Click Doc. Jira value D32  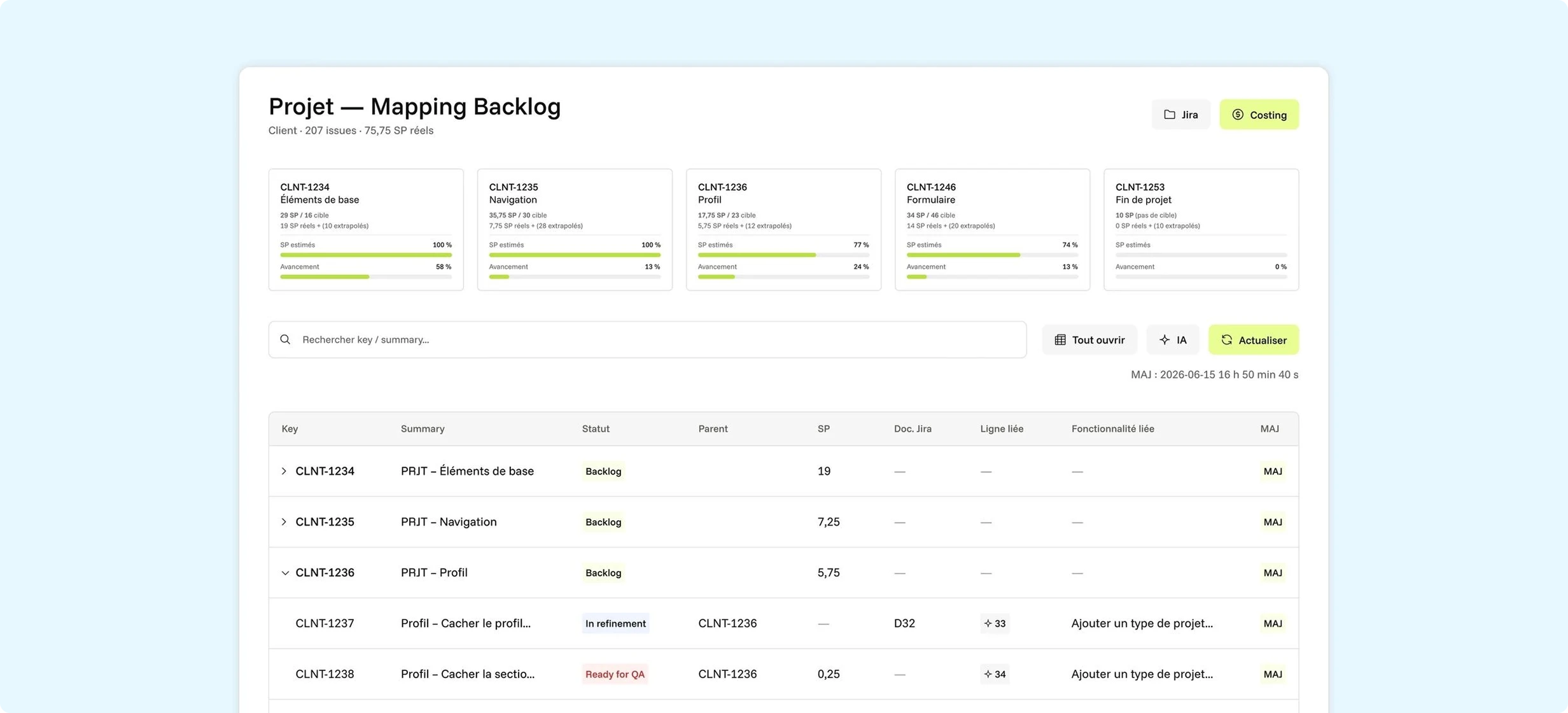pos(904,623)
